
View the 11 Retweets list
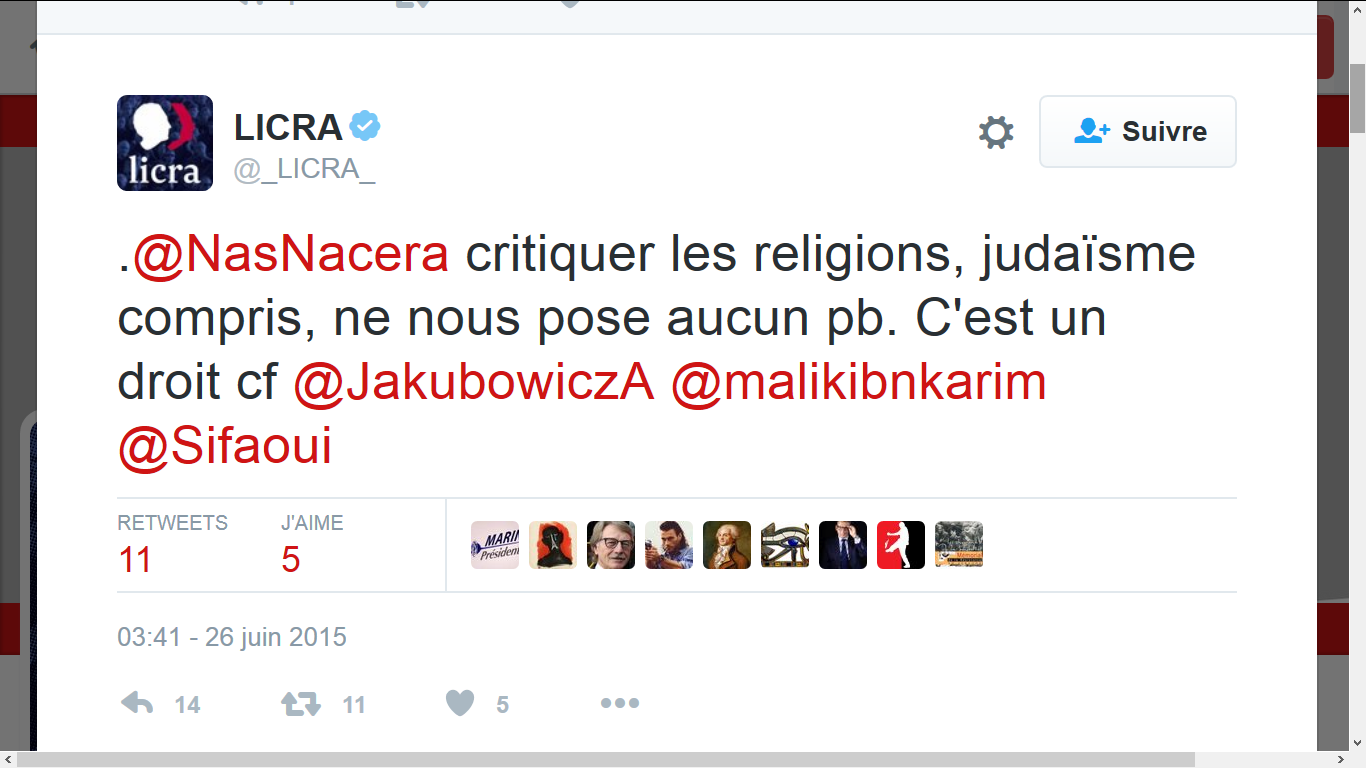click(x=173, y=545)
